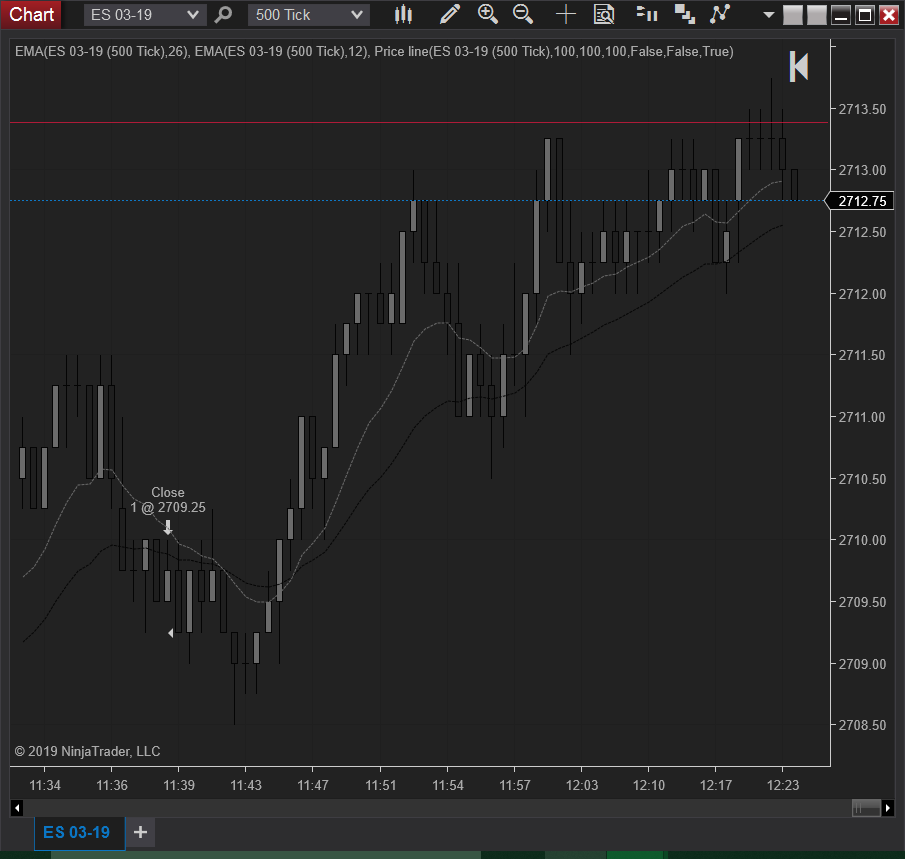
Task: Click the 12:03 time axis label
Action: click(x=581, y=785)
